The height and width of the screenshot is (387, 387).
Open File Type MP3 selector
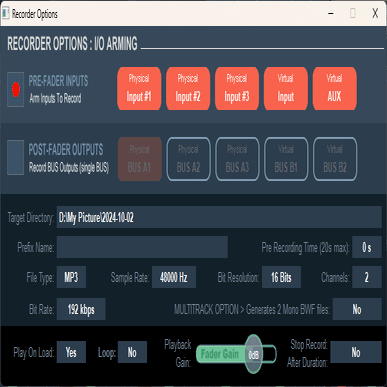pyautogui.click(x=71, y=277)
